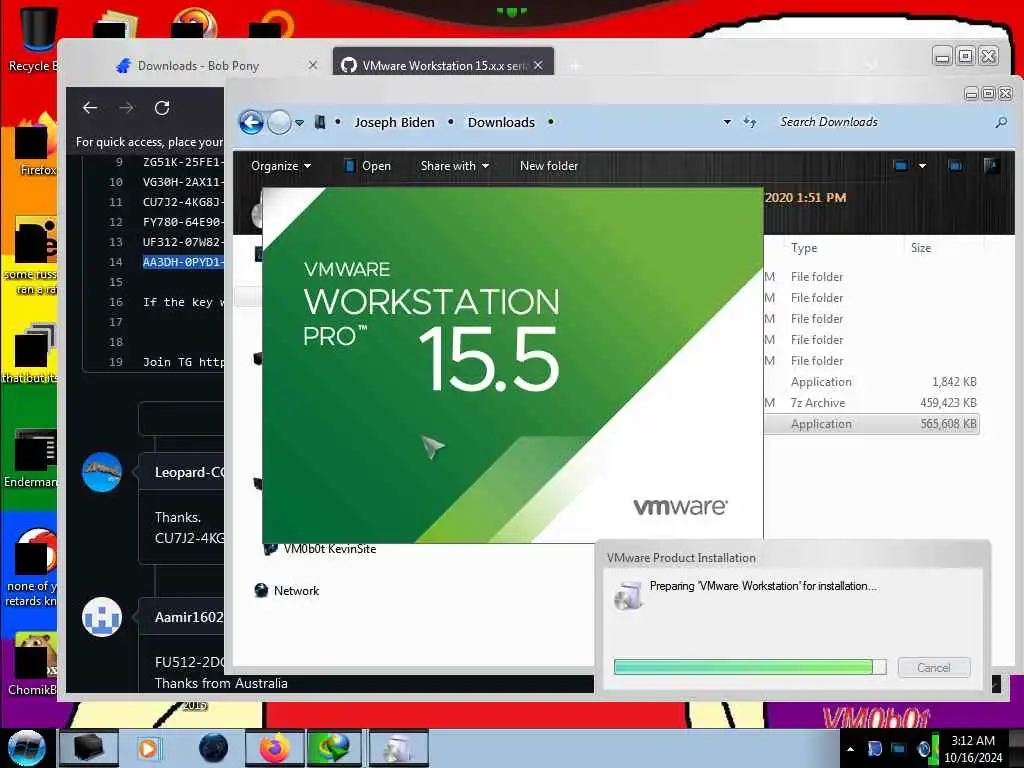This screenshot has height=768, width=1024.
Task: Close the Downloads - Bob Pony tab
Action: [x=313, y=65]
